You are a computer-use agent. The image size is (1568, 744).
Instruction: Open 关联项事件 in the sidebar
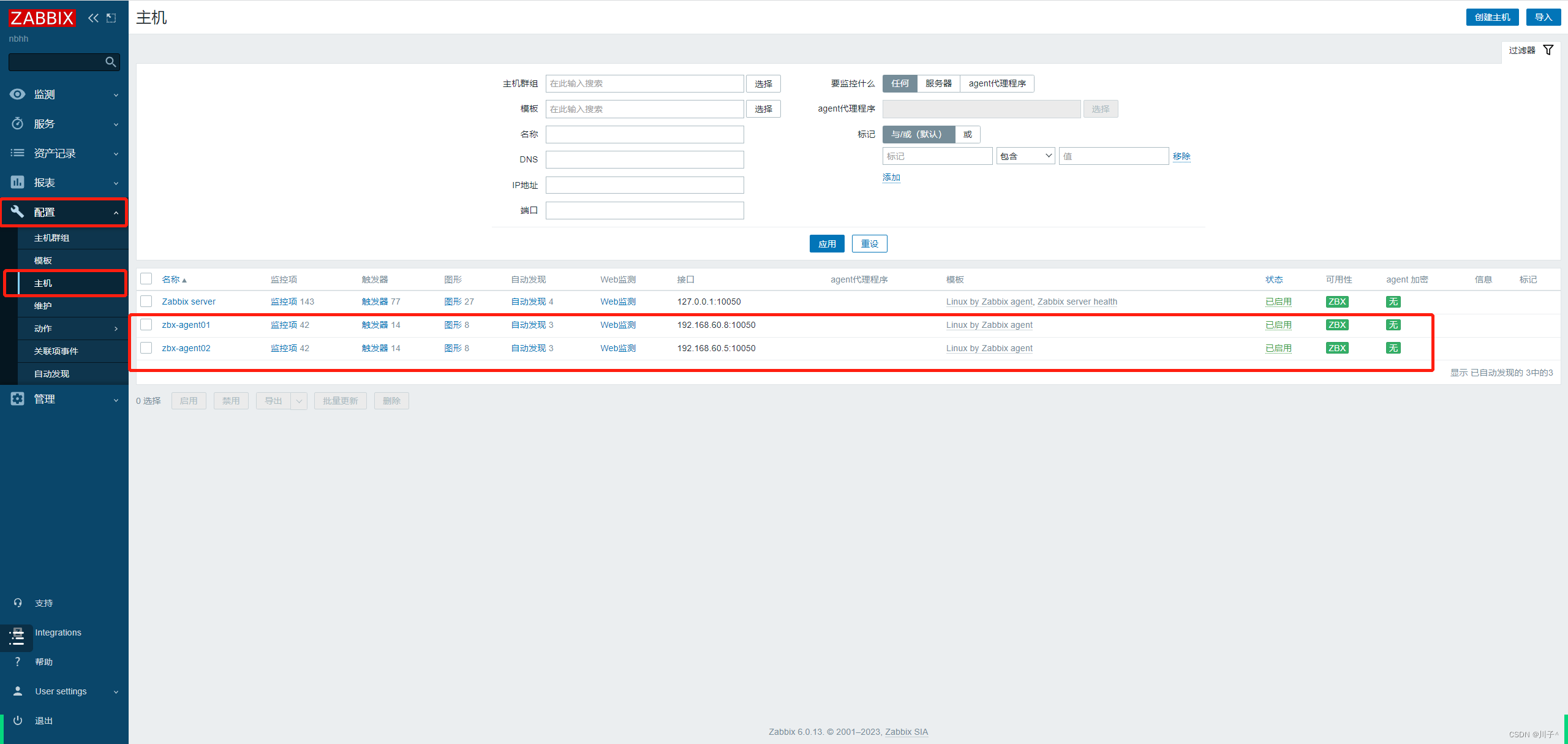tap(56, 351)
